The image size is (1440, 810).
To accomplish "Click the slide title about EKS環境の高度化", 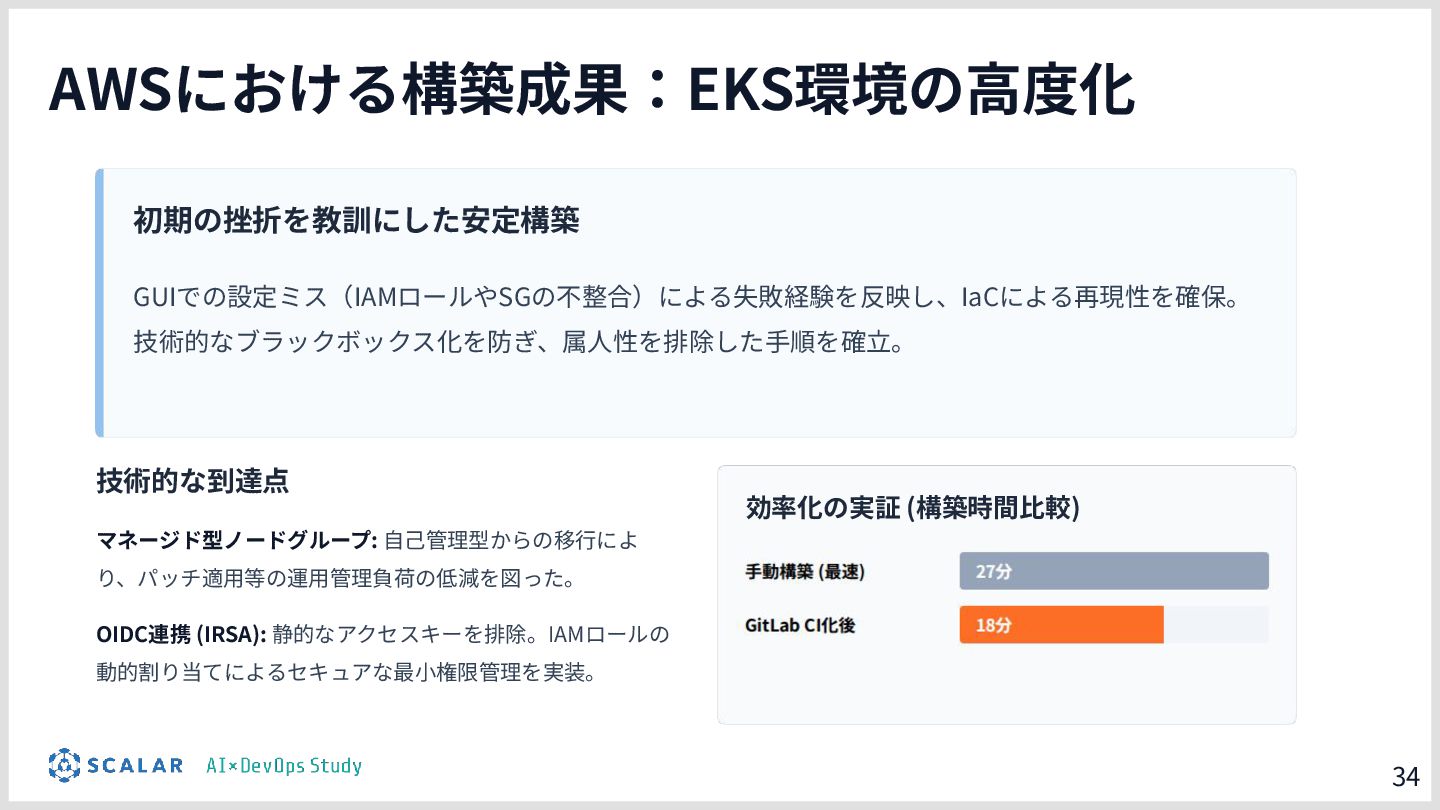I will [x=592, y=91].
